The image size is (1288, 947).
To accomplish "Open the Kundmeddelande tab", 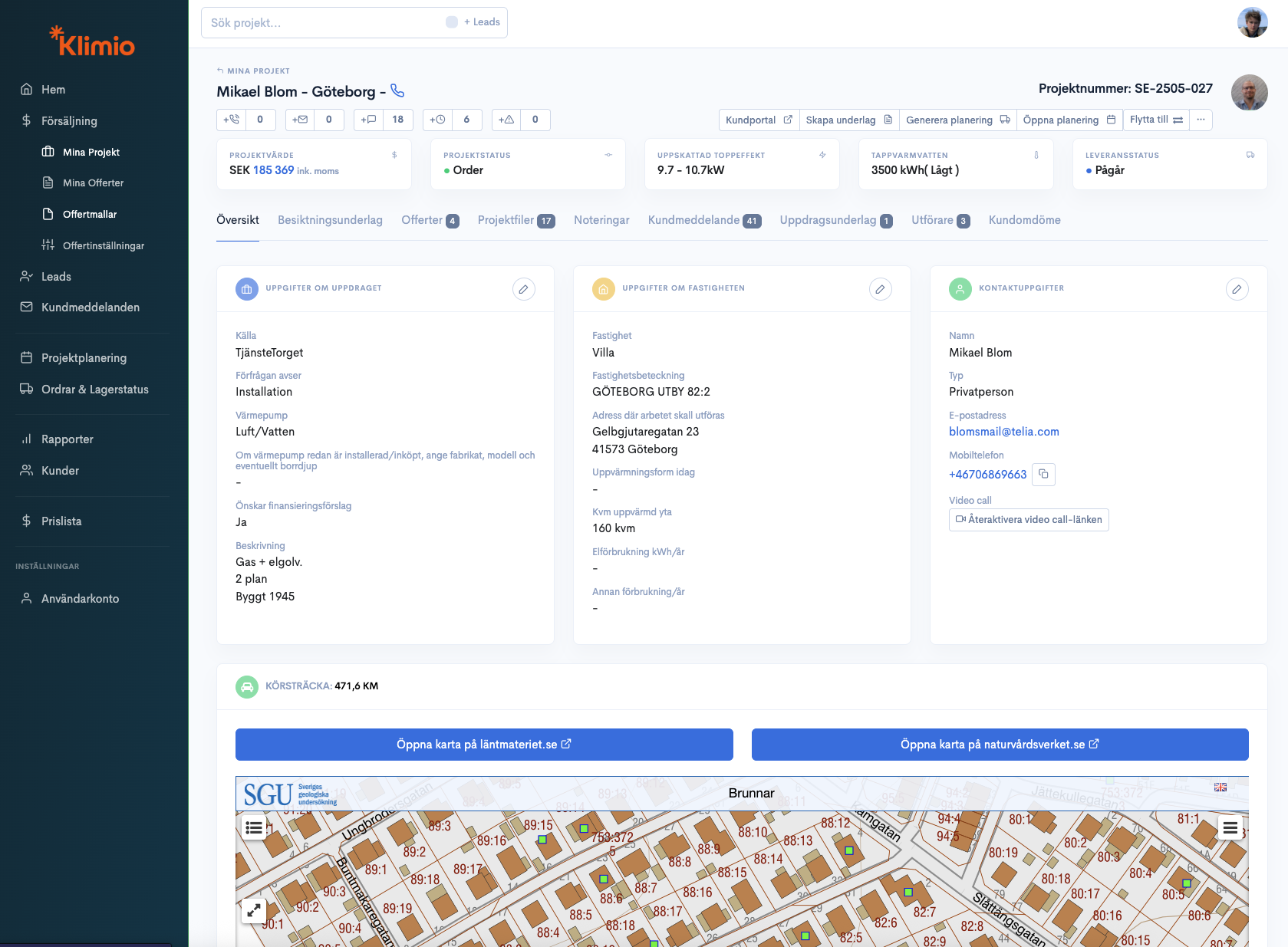I will coord(693,220).
